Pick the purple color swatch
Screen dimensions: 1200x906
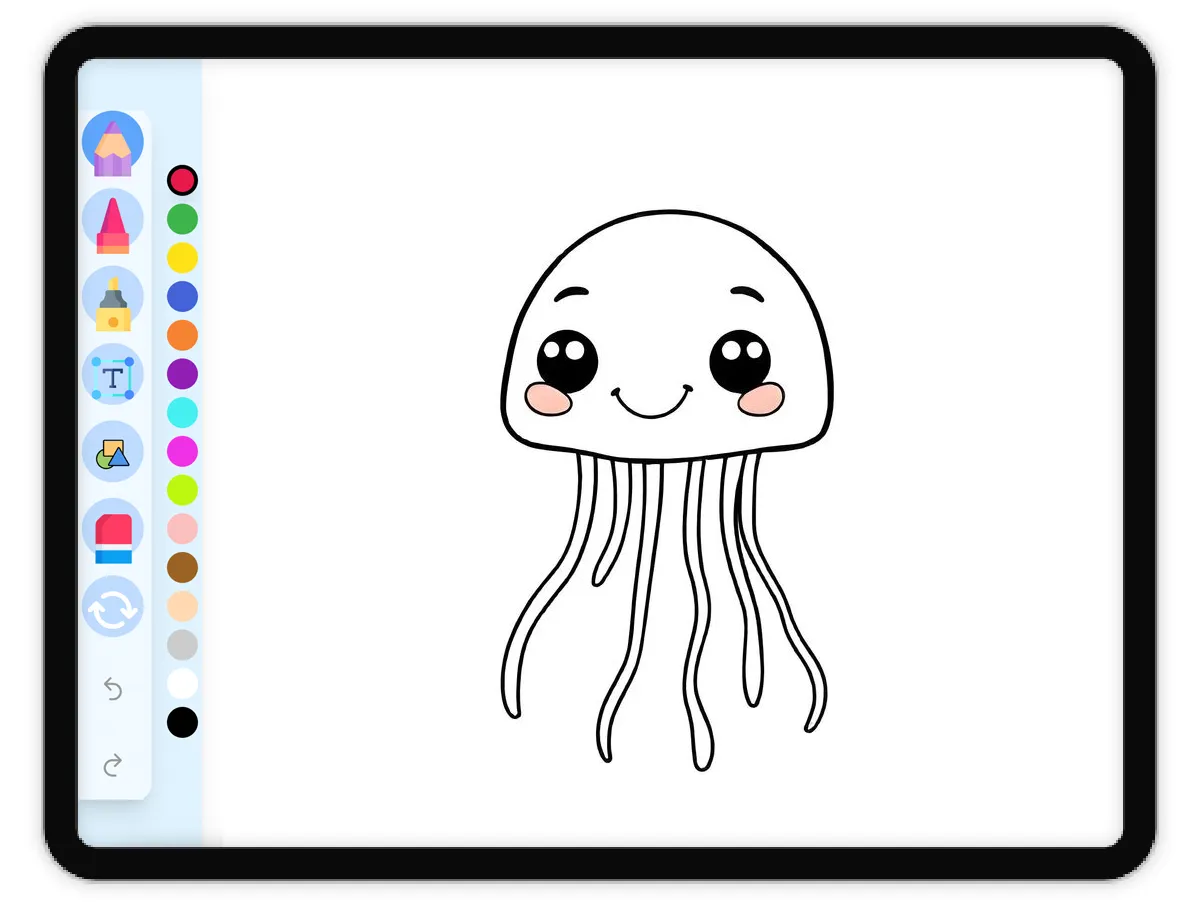(x=182, y=374)
